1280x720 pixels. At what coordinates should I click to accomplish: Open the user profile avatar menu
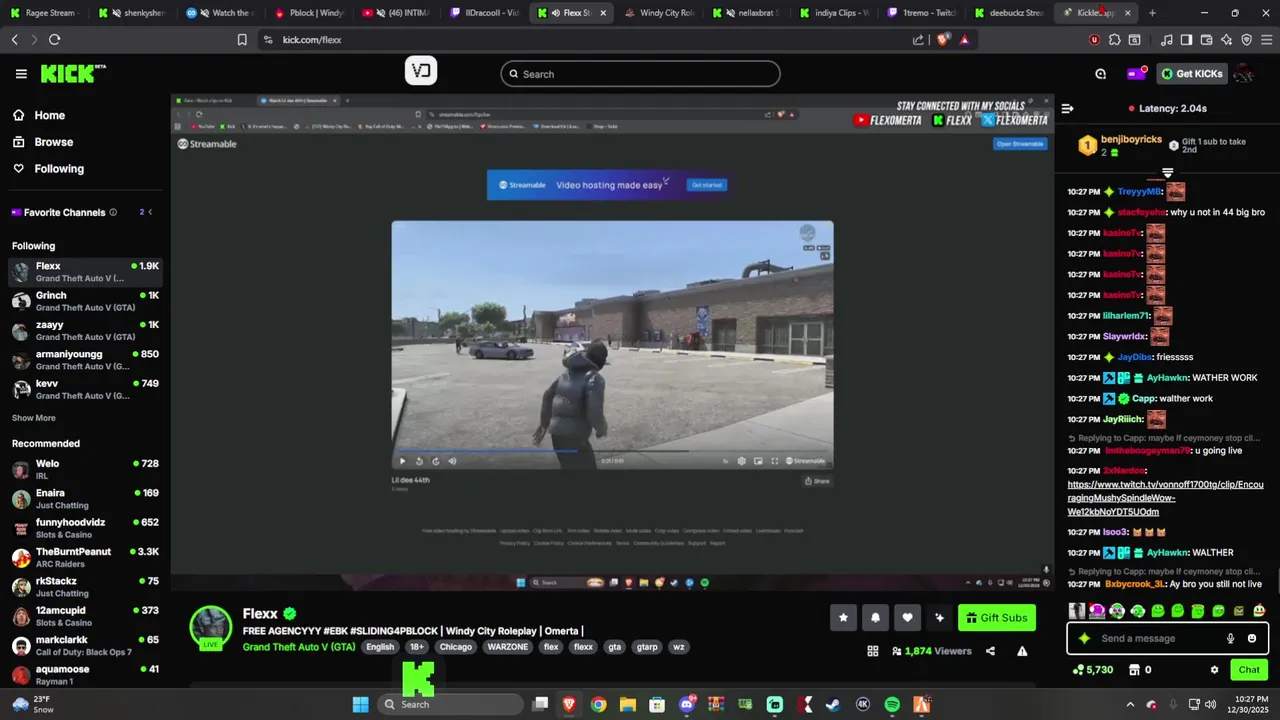point(1244,74)
